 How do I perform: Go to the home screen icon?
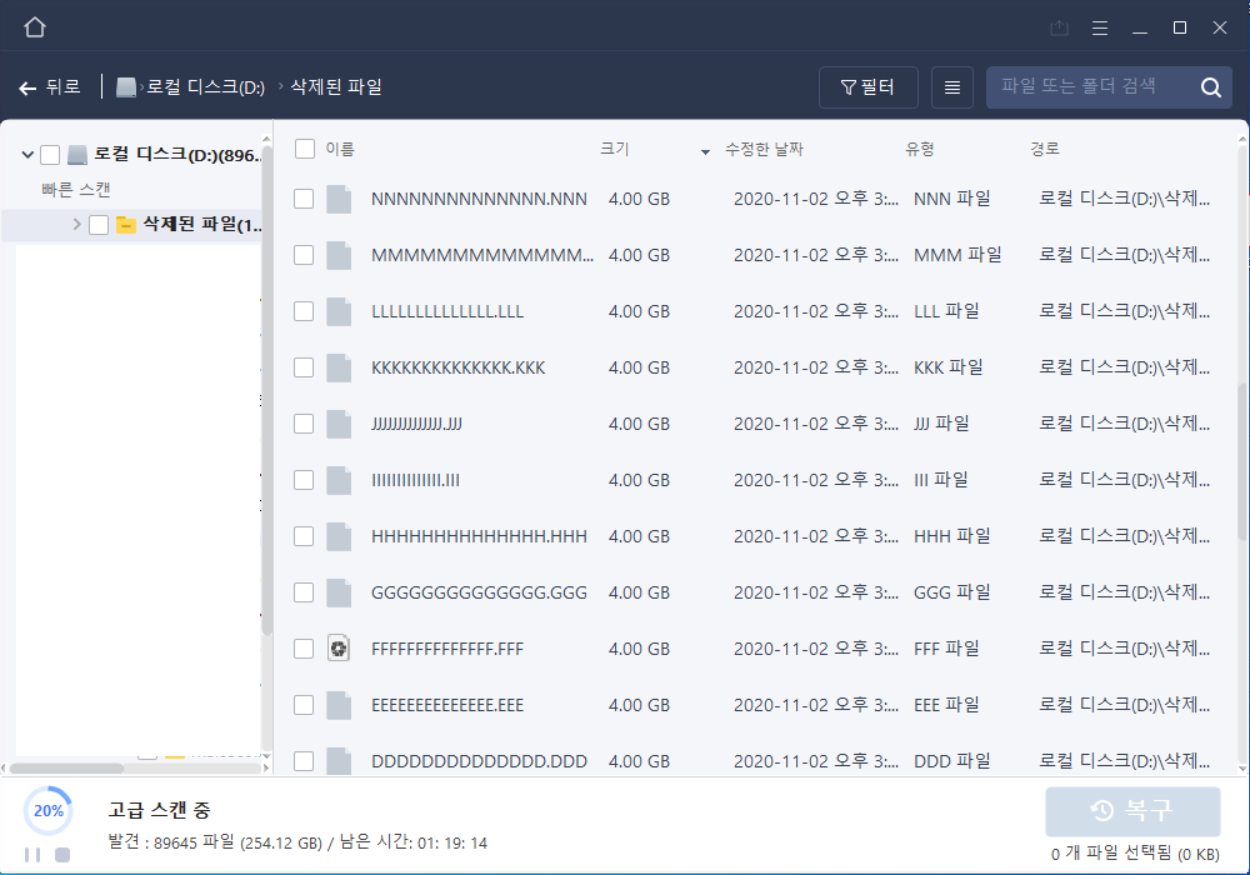tap(35, 27)
